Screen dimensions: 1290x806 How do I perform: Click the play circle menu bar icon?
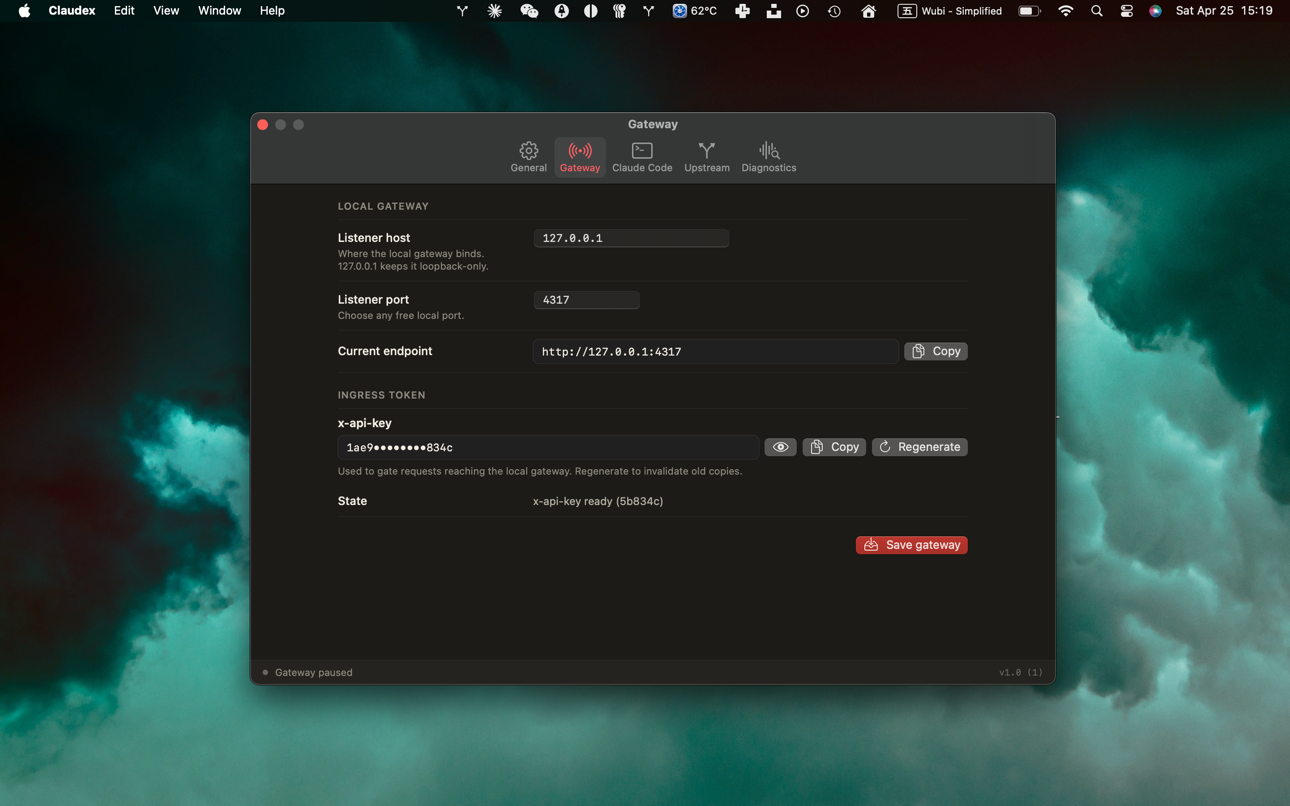pyautogui.click(x=802, y=11)
